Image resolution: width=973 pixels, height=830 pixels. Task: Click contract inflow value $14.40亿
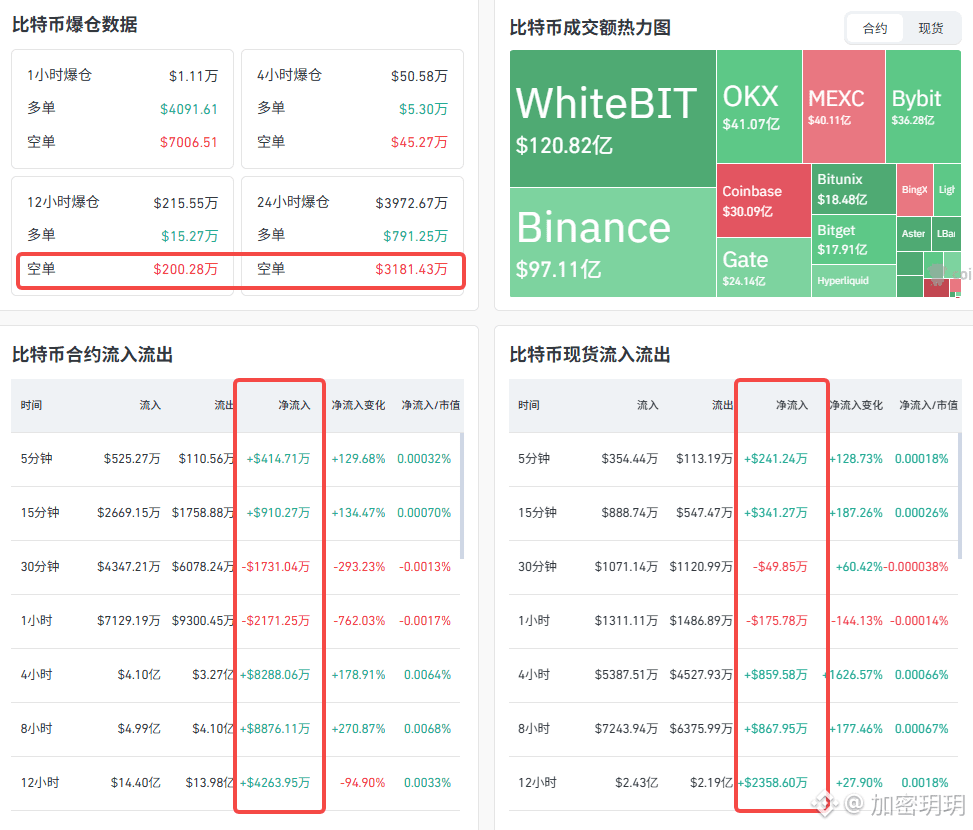(x=136, y=783)
